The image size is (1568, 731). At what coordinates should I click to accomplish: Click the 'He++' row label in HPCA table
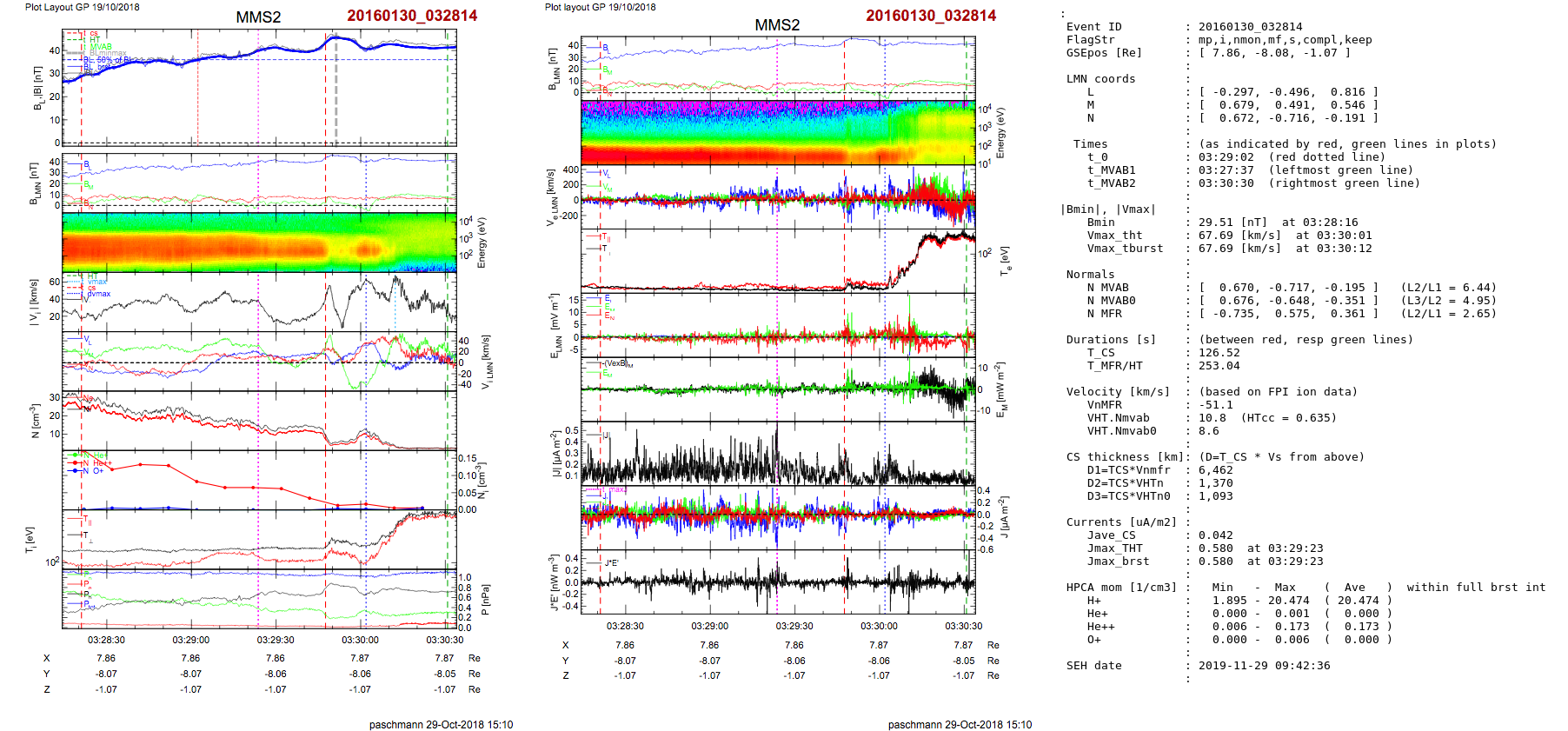coord(1100,627)
